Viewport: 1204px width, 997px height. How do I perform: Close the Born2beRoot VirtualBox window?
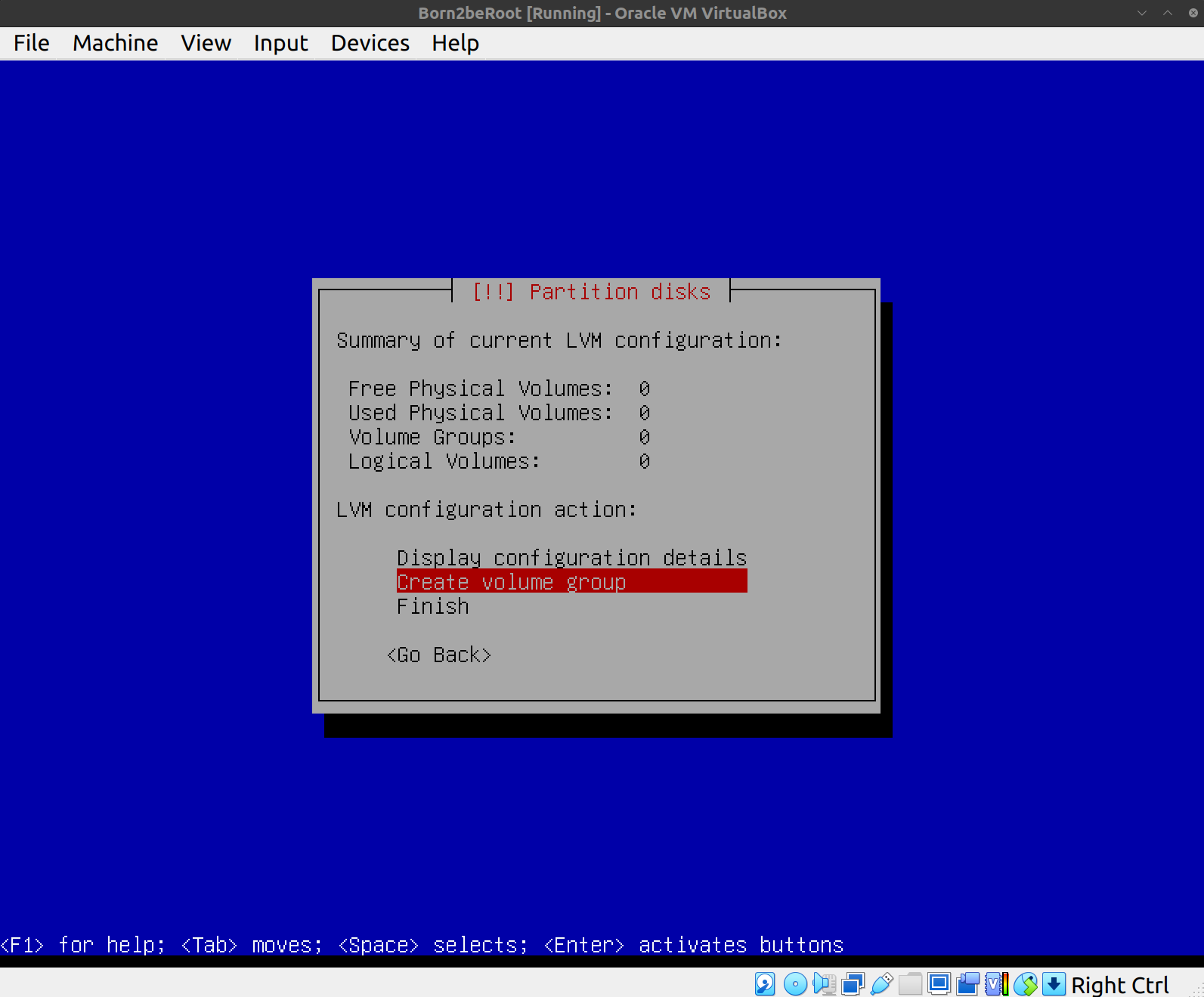tap(1193, 13)
